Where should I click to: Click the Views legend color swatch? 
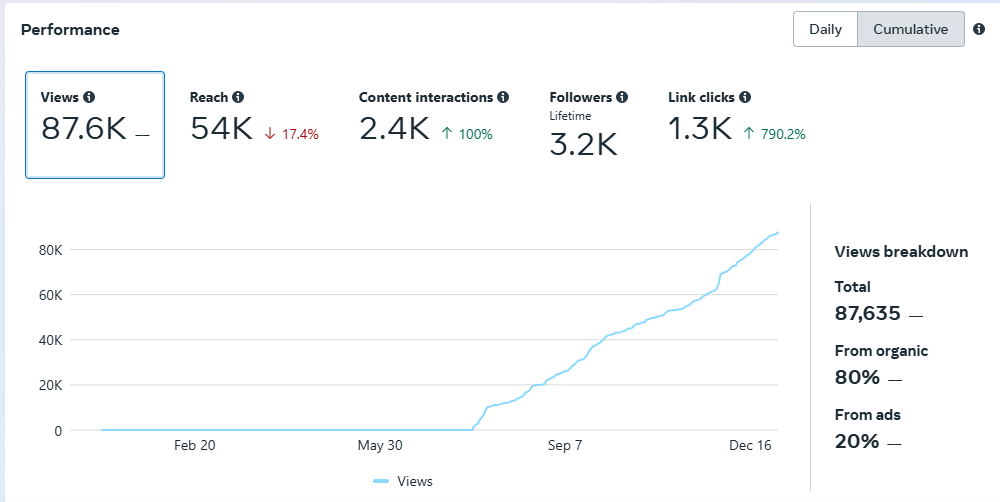pyautogui.click(x=381, y=482)
